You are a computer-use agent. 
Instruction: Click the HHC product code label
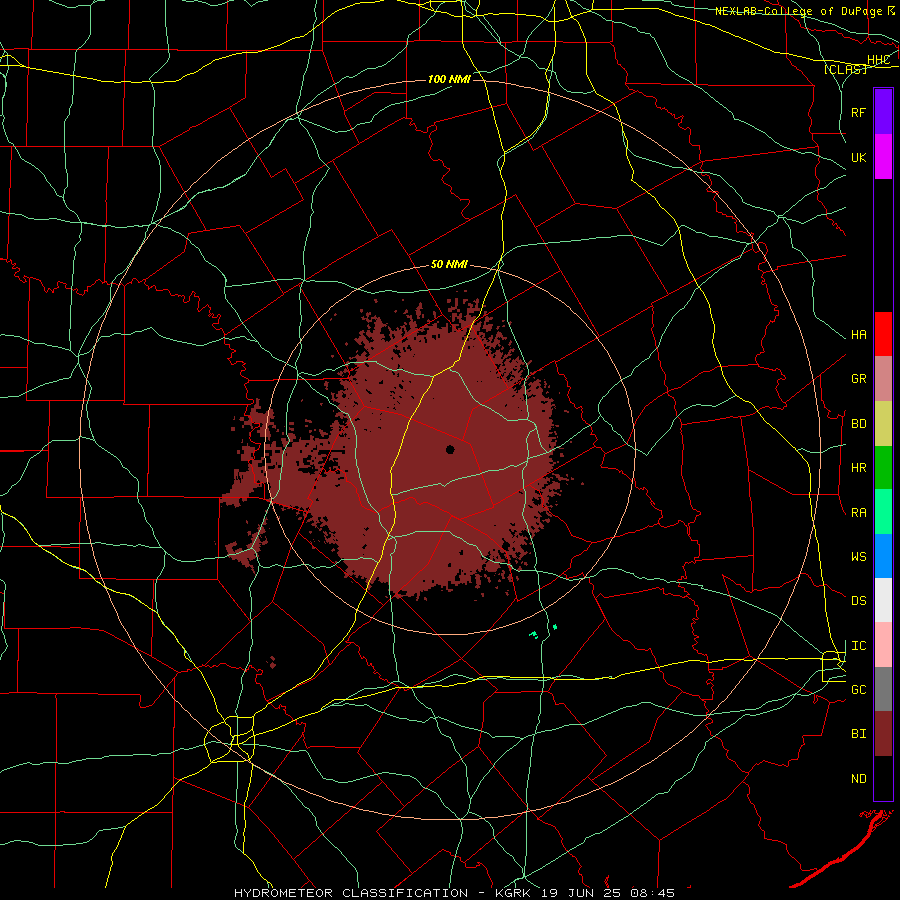[x=878, y=60]
